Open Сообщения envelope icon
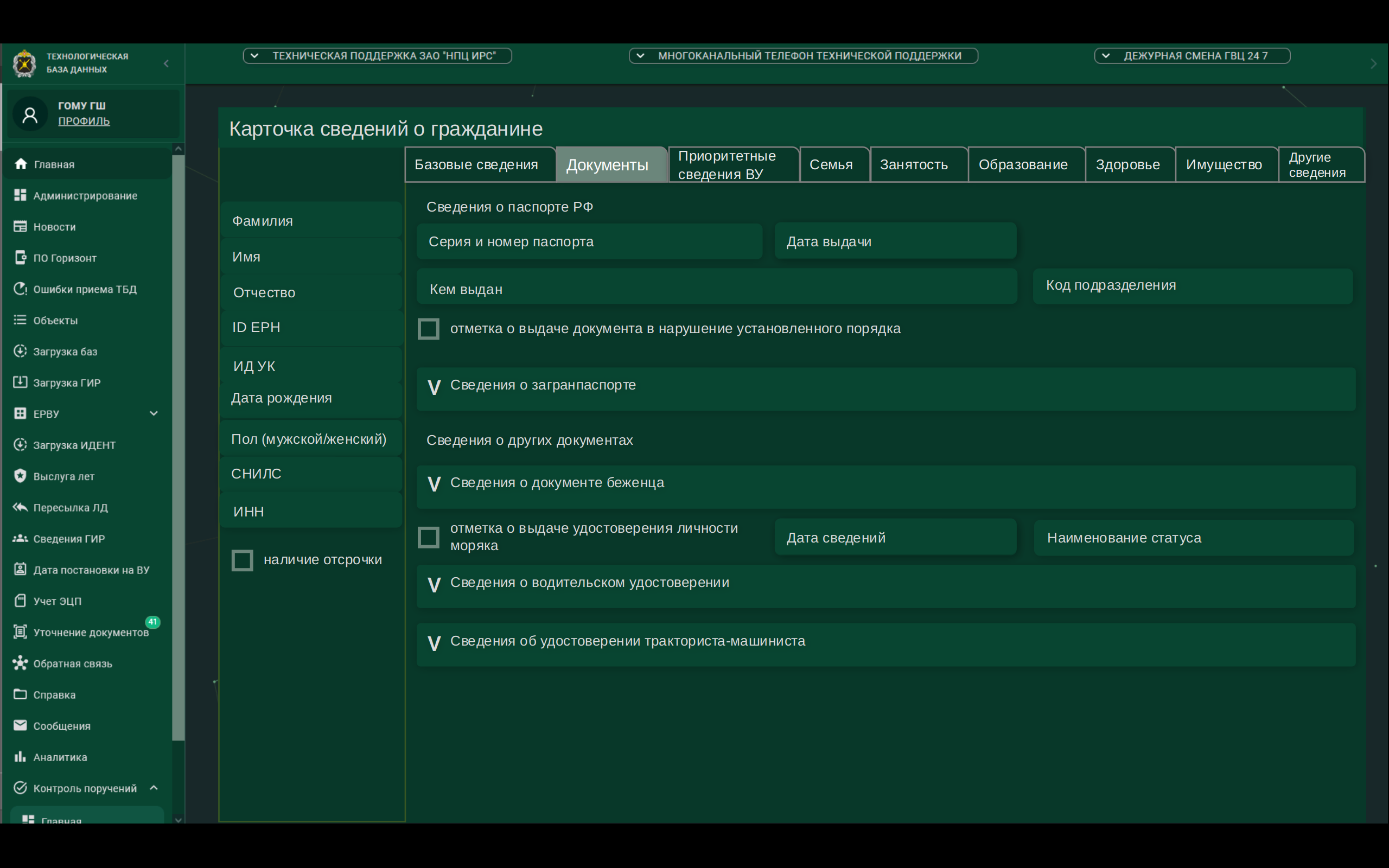Viewport: 1389px width, 868px height. (x=20, y=725)
